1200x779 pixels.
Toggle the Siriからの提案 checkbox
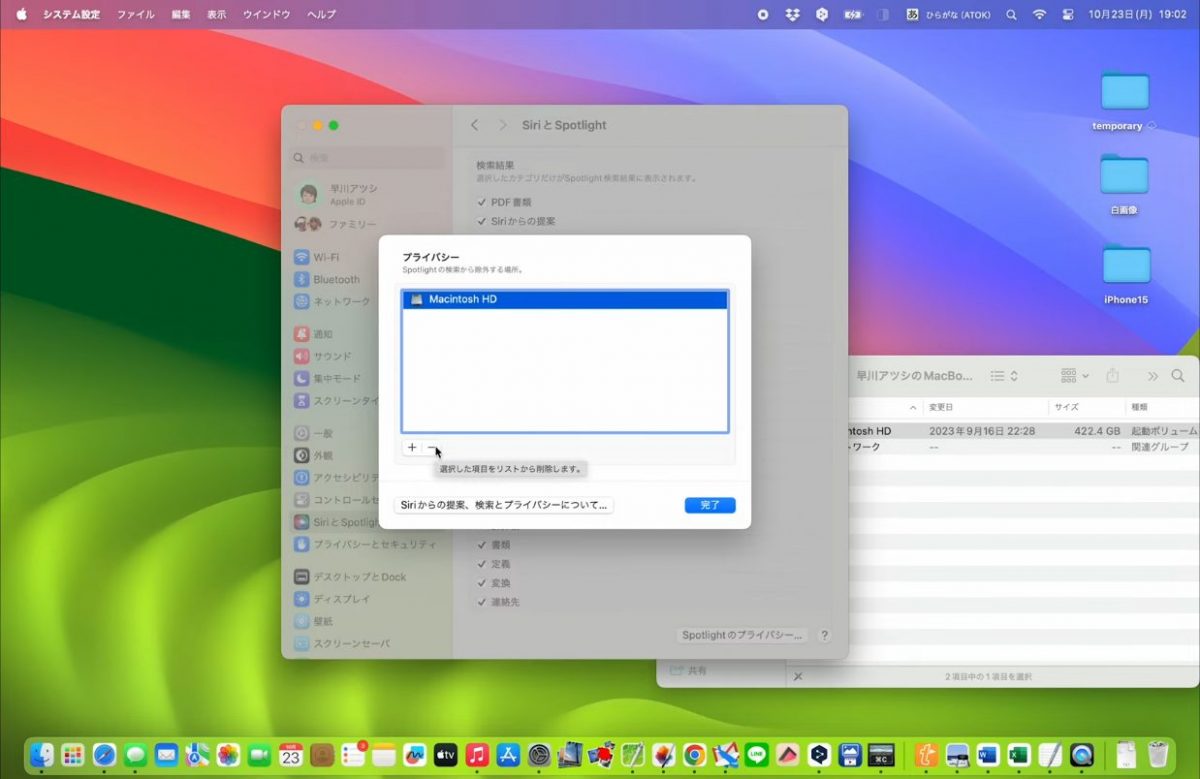coord(482,221)
